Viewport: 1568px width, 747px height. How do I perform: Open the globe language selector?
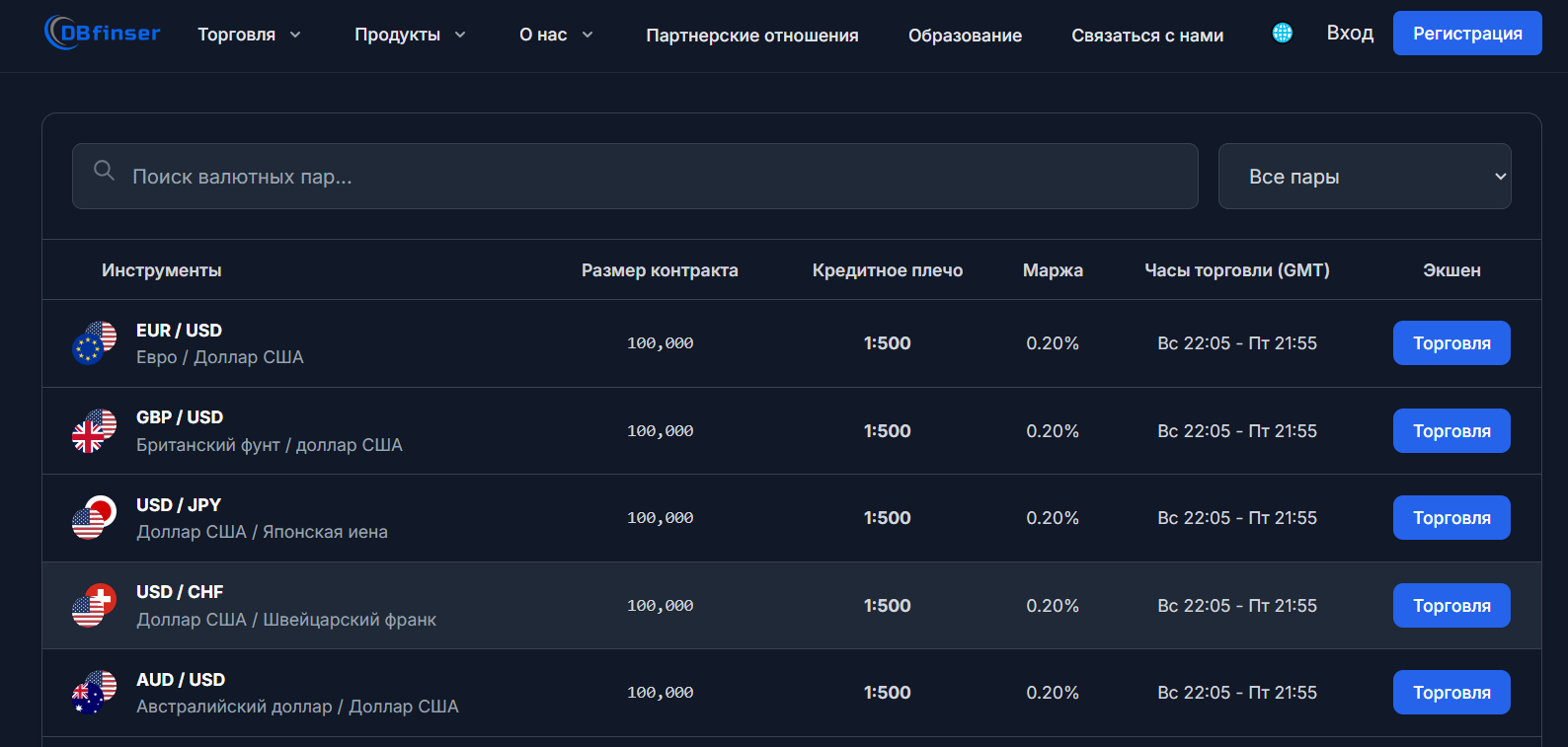point(1282,34)
